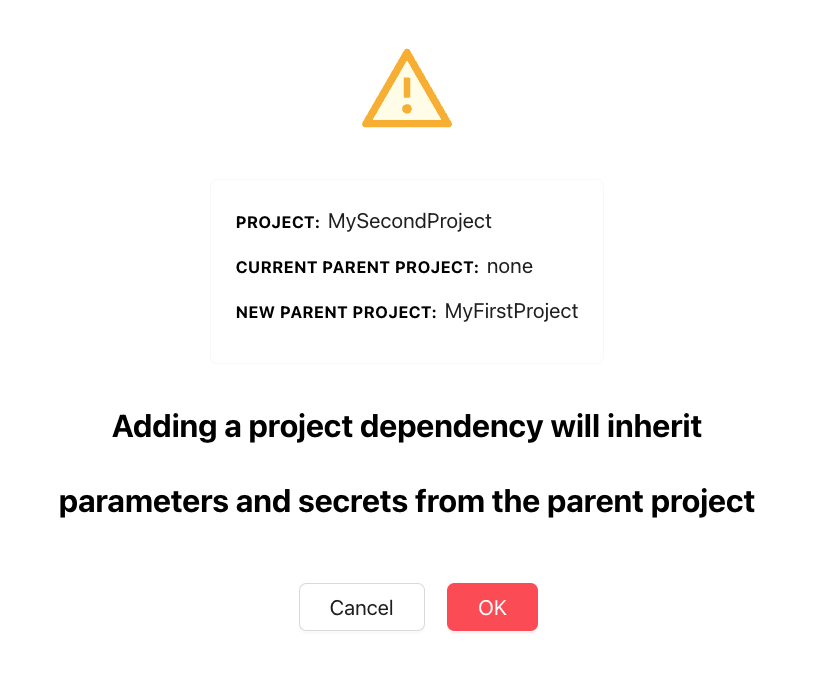
Task: Click the orange warning triangle icon
Action: [x=407, y=88]
